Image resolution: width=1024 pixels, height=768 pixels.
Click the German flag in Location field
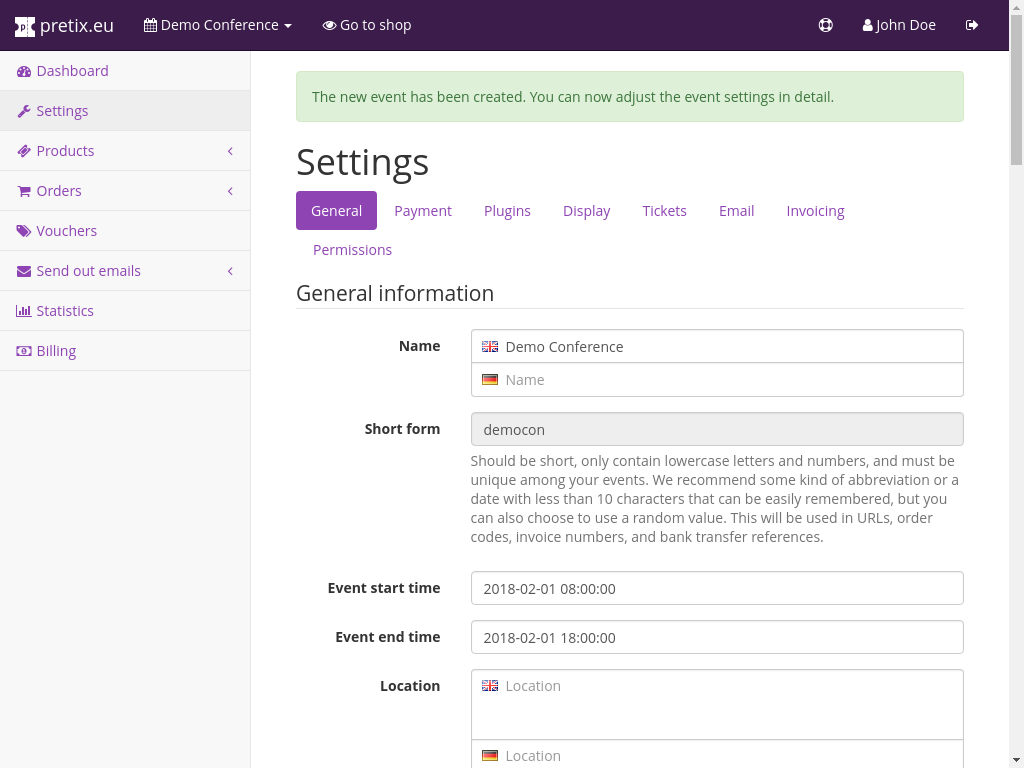[490, 756]
